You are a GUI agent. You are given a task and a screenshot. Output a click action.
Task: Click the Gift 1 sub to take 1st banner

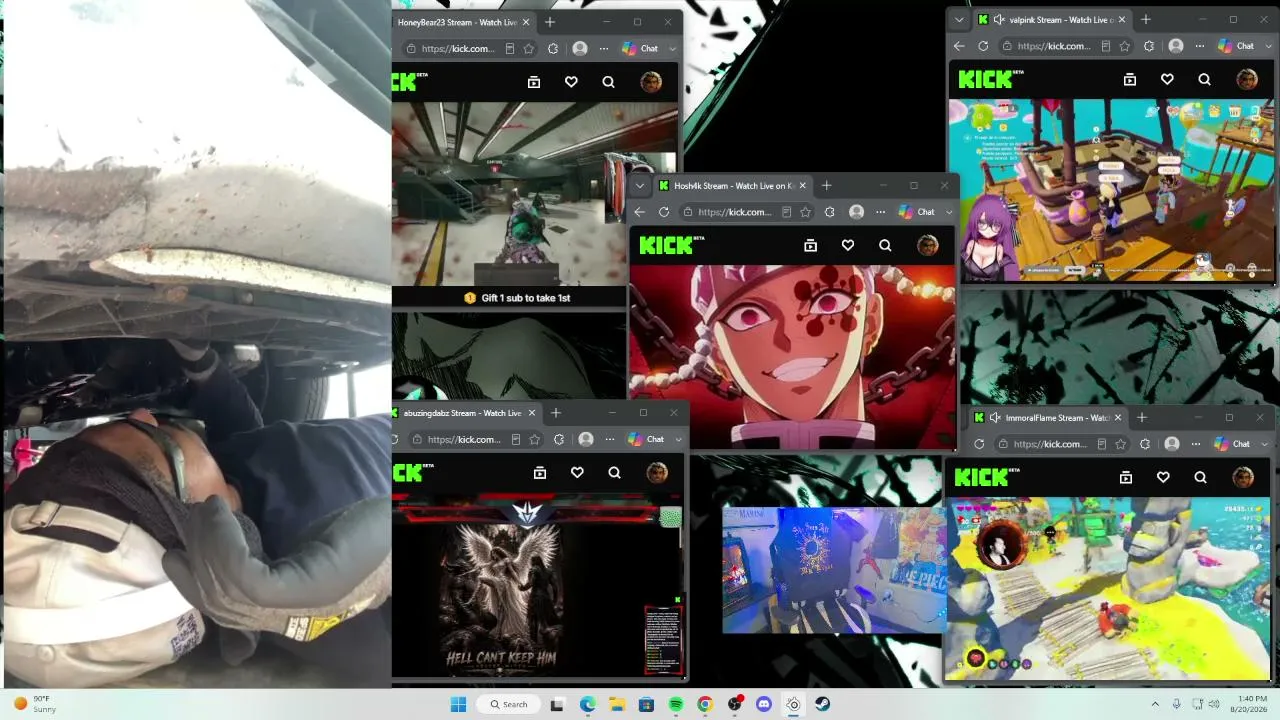[517, 298]
